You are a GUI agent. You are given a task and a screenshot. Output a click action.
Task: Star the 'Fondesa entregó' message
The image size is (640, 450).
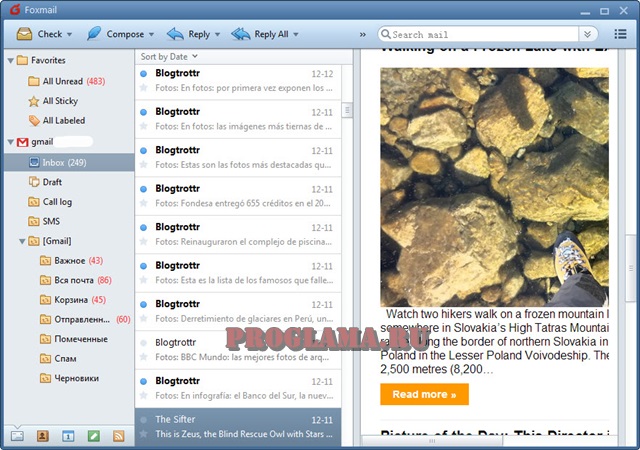click(143, 203)
